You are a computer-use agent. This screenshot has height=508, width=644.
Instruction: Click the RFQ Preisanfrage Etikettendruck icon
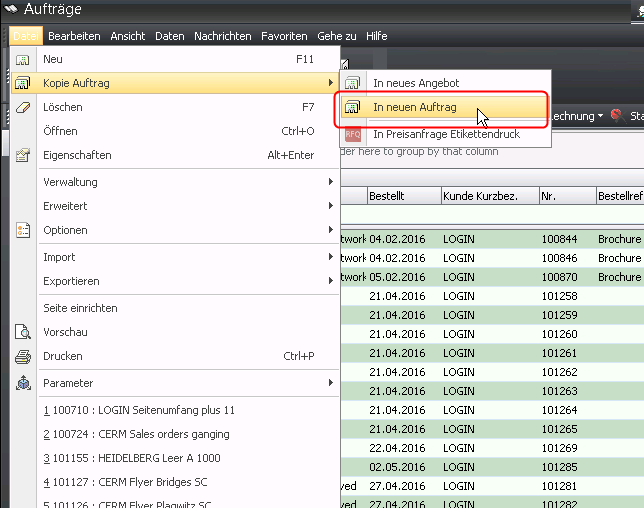[352, 134]
